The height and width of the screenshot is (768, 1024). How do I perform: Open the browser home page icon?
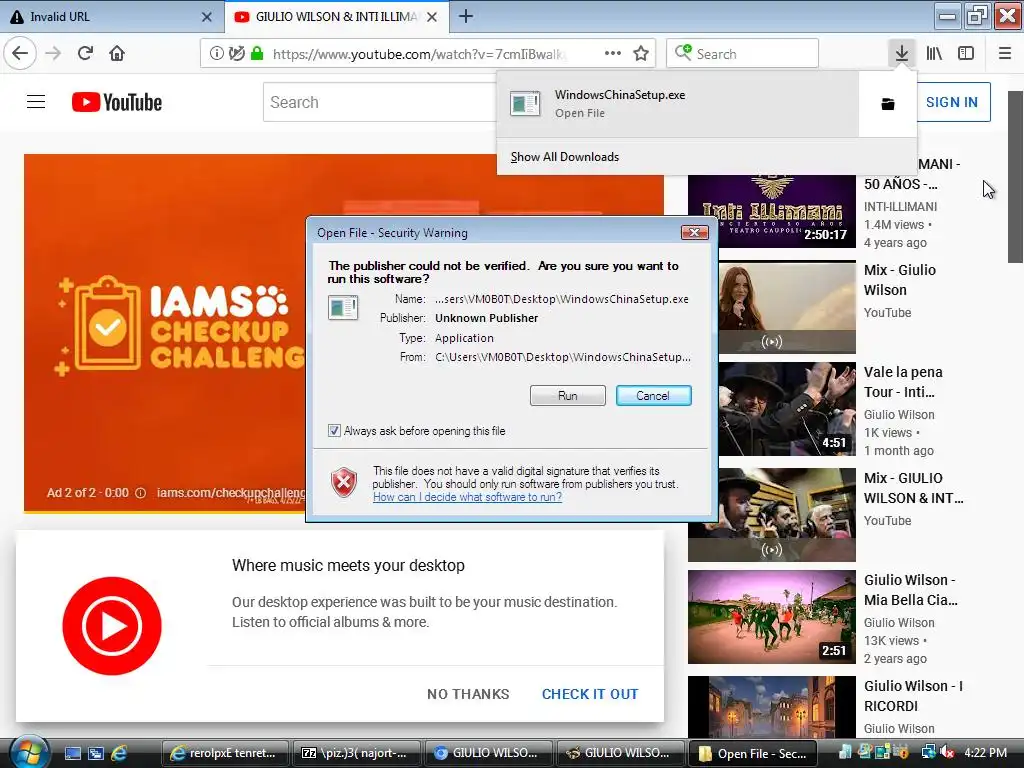point(117,53)
